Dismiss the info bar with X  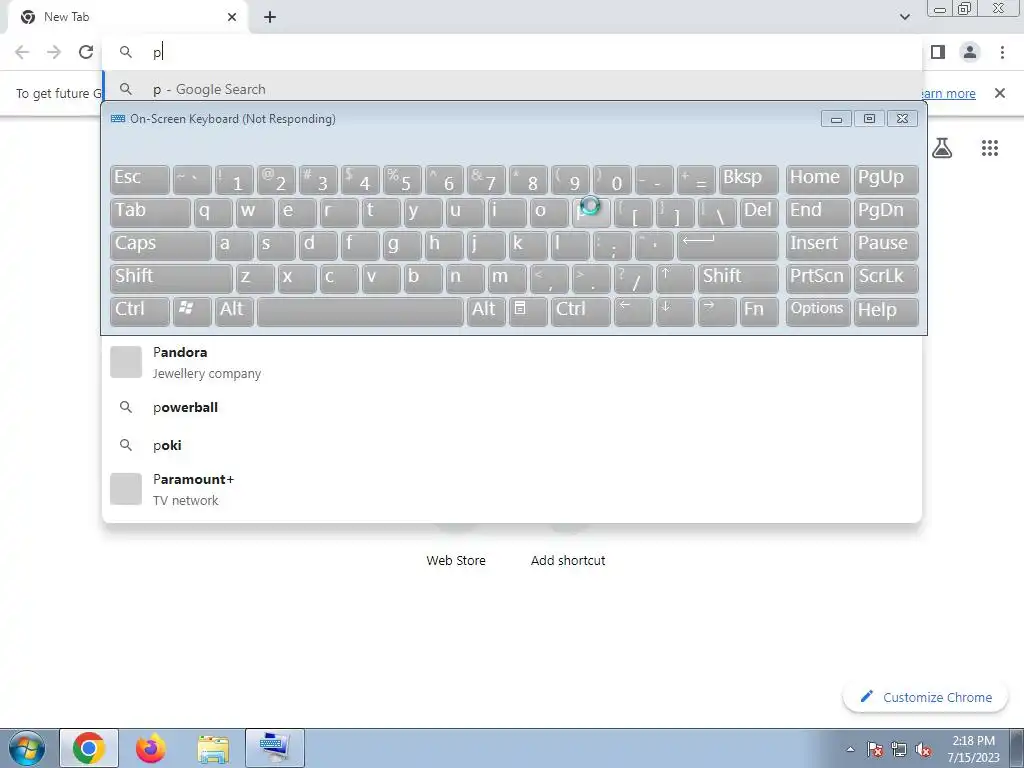pyautogui.click(x=999, y=93)
